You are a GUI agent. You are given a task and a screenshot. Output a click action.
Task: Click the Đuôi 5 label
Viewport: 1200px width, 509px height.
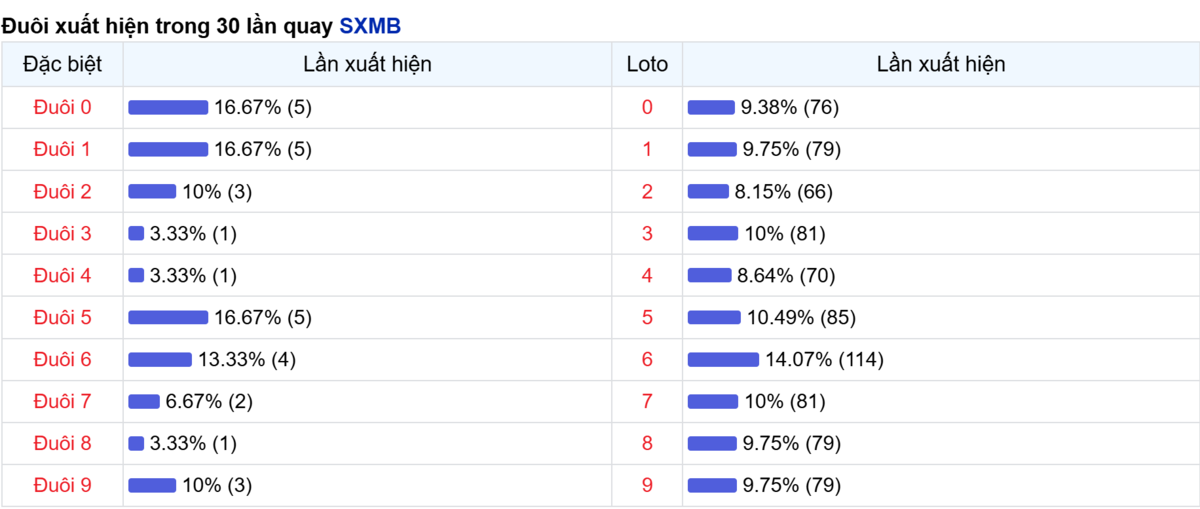[x=62, y=317]
